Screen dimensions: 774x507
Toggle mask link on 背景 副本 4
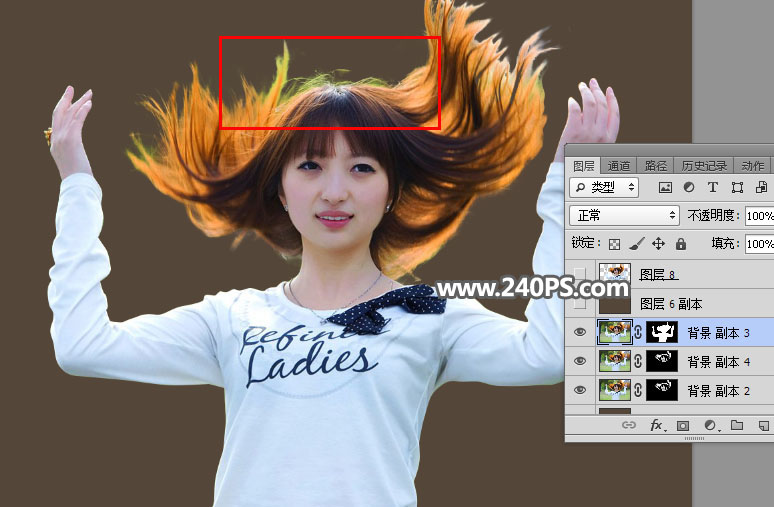point(638,361)
